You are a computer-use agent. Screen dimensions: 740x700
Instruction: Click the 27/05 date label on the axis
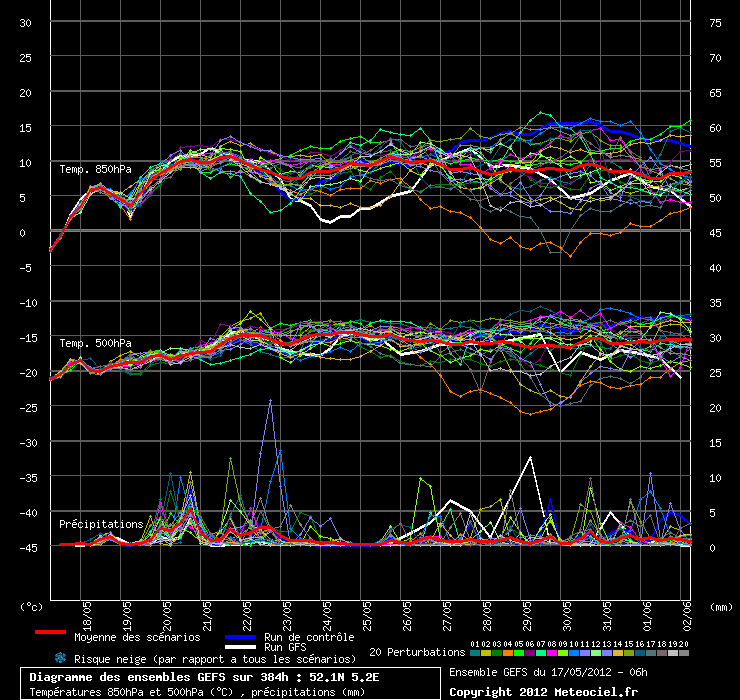tap(447, 616)
